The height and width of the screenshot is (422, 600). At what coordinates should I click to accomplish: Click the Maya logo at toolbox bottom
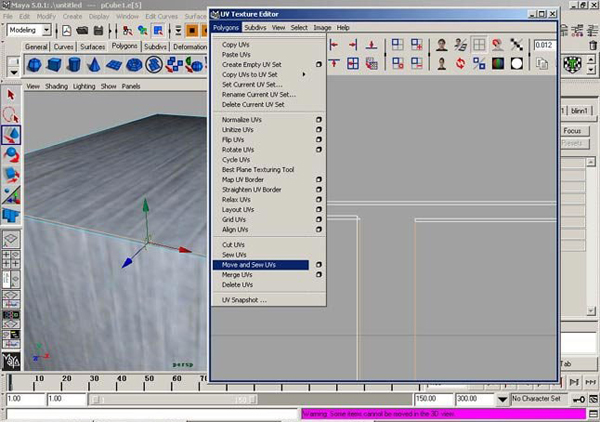11,360
